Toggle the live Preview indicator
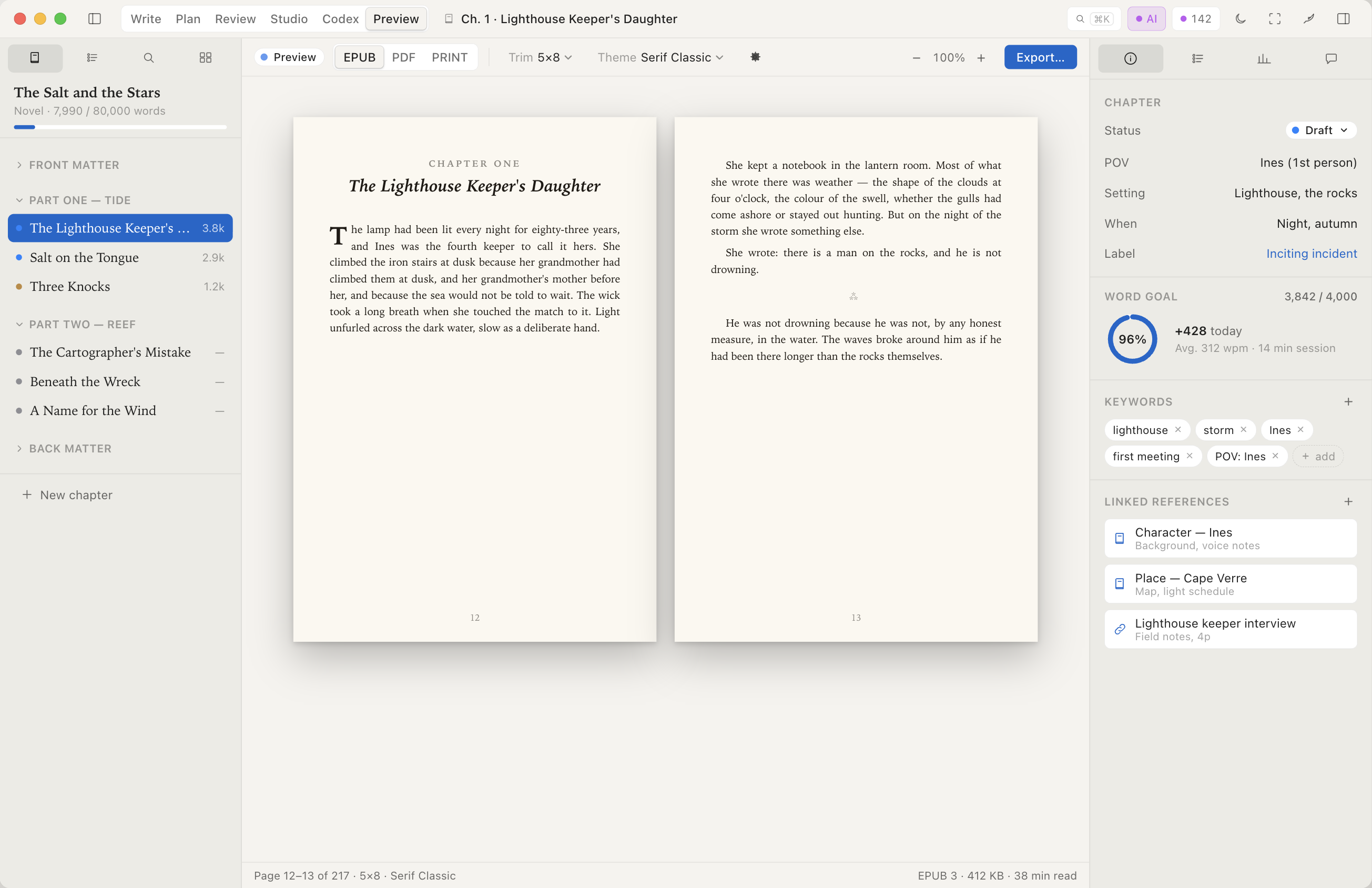Screen dimensions: 1372x888 point(289,57)
